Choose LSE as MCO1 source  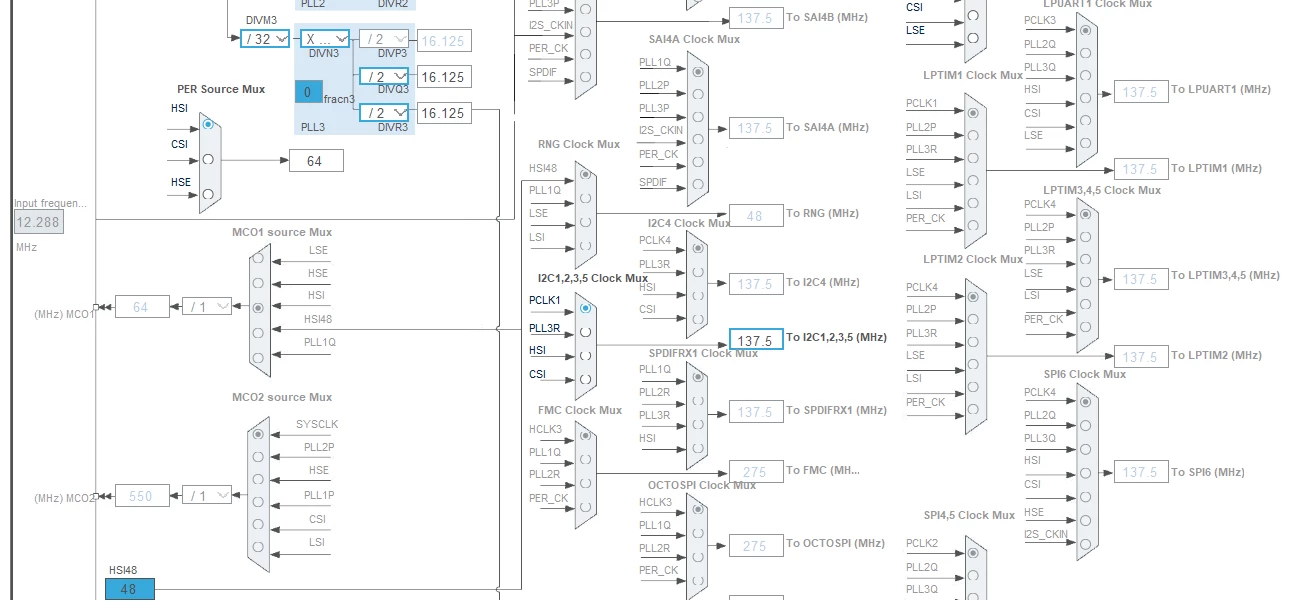[259, 258]
